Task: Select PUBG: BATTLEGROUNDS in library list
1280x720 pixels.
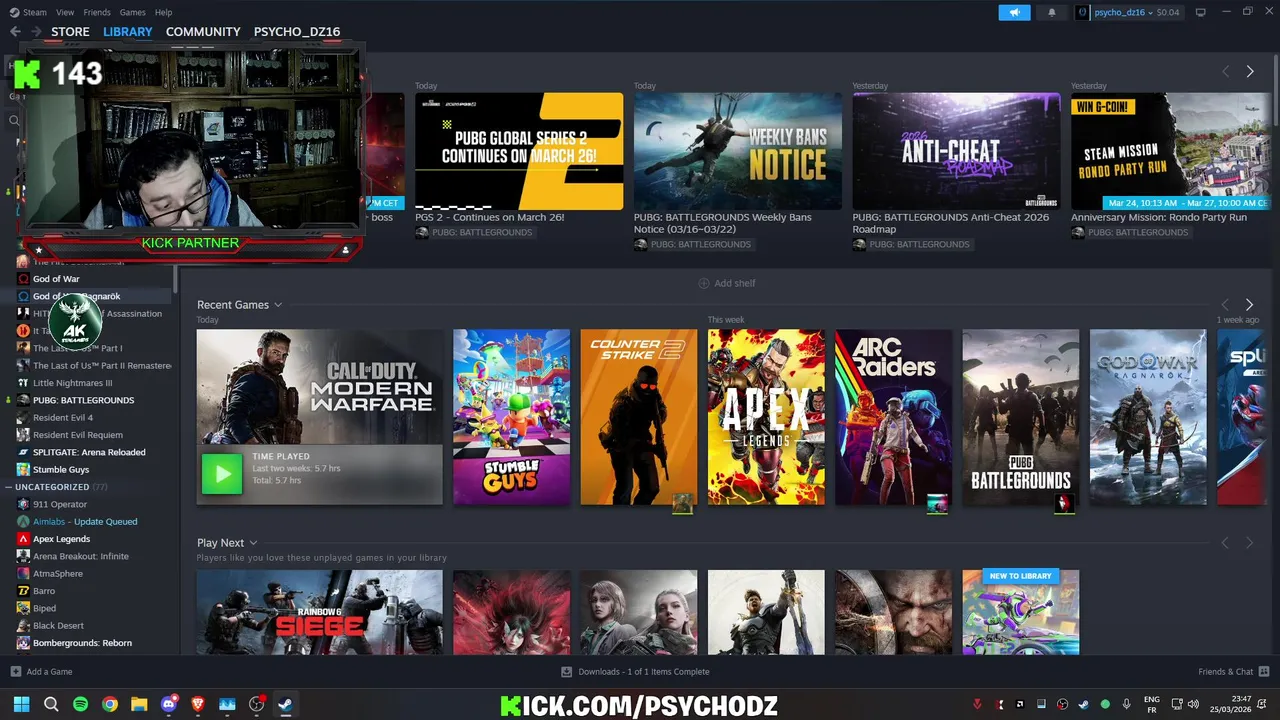Action: coord(83,400)
